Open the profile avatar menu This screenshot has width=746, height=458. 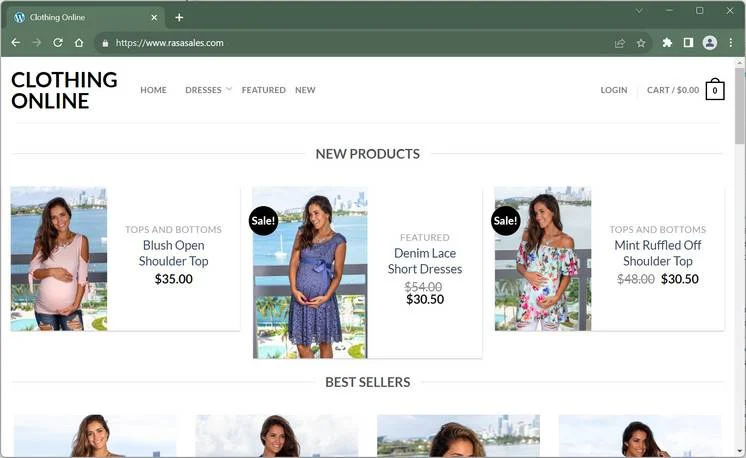[x=710, y=43]
